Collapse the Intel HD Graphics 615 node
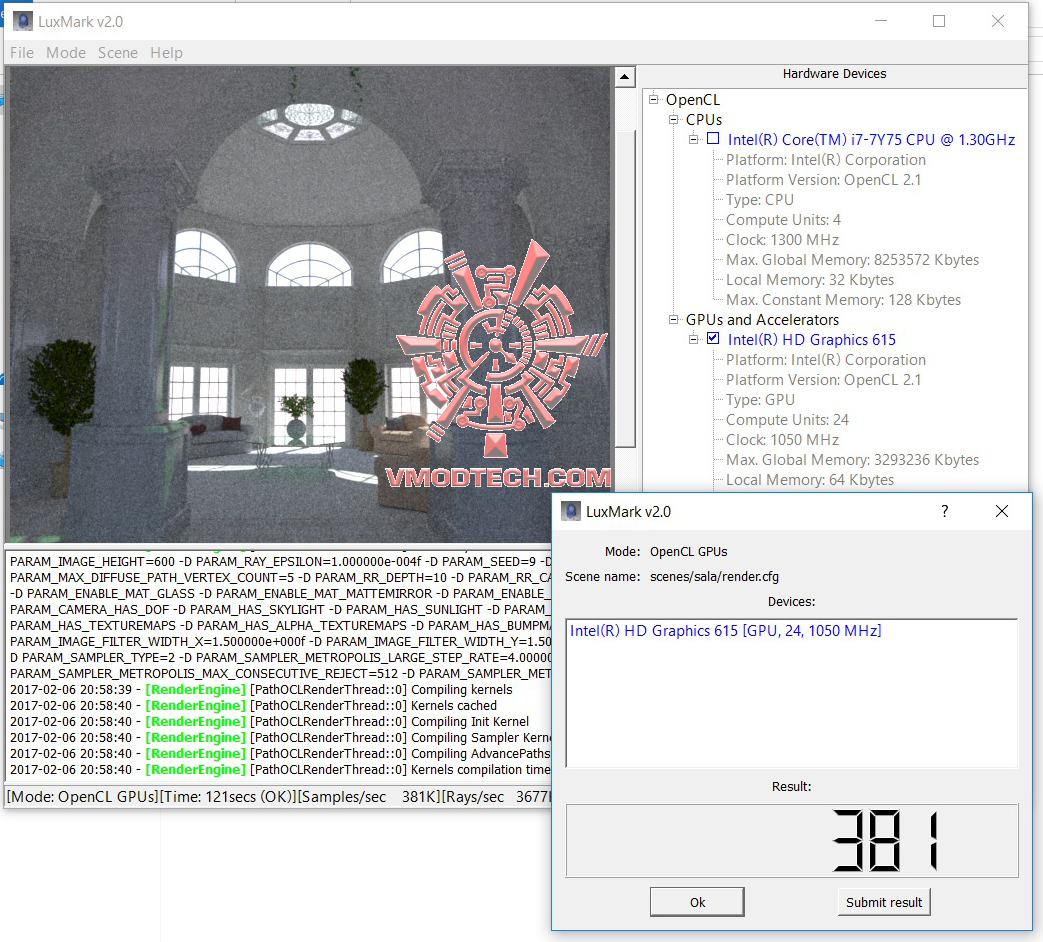Viewport: 1043px width, 942px height. point(694,339)
